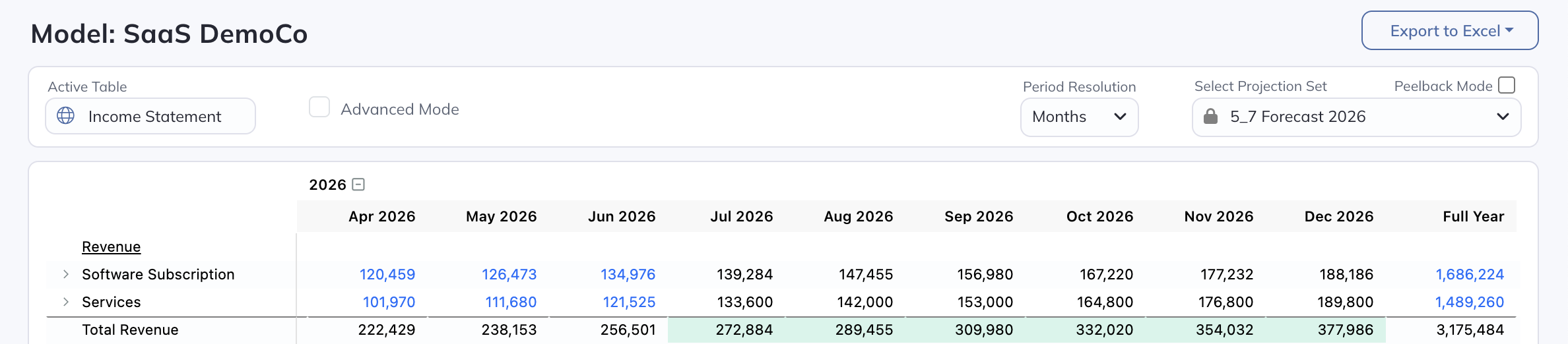This screenshot has width=1568, height=344.
Task: Click the globe icon in Active Table
Action: coord(65,116)
